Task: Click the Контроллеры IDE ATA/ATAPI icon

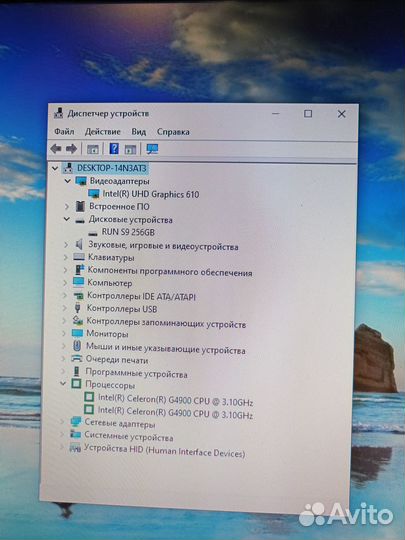Action: point(78,295)
